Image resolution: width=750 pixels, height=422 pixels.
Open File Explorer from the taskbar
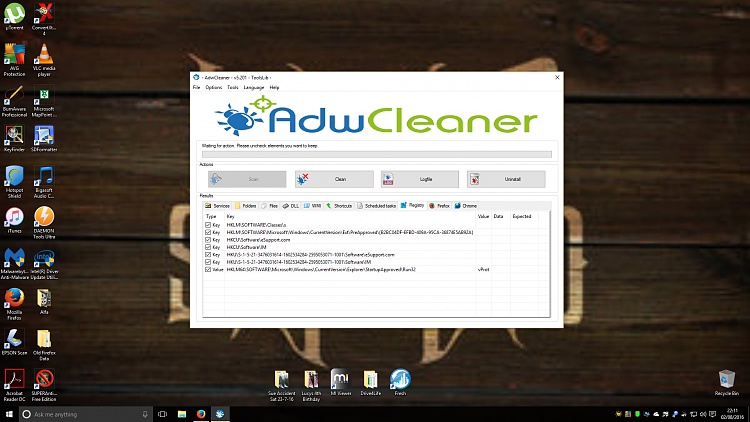coord(182,414)
